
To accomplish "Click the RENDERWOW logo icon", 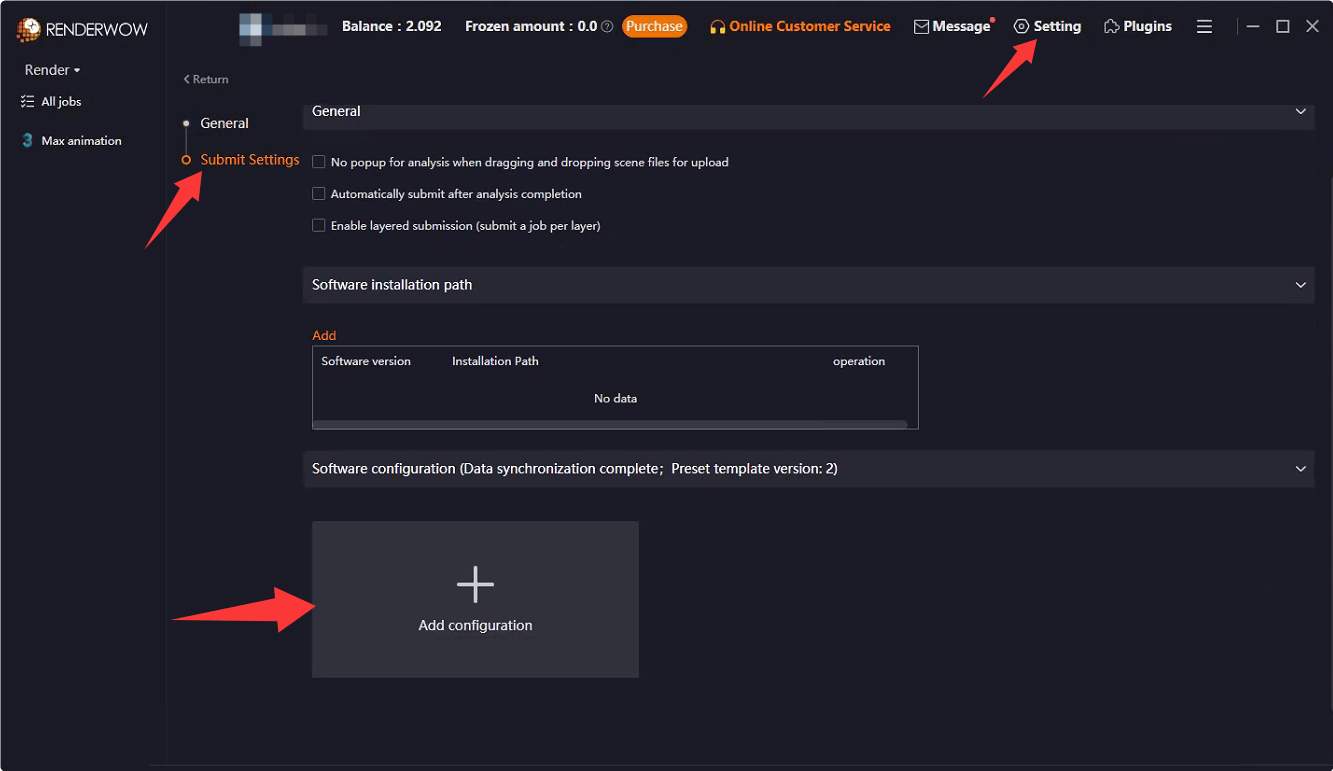I will 30,29.
